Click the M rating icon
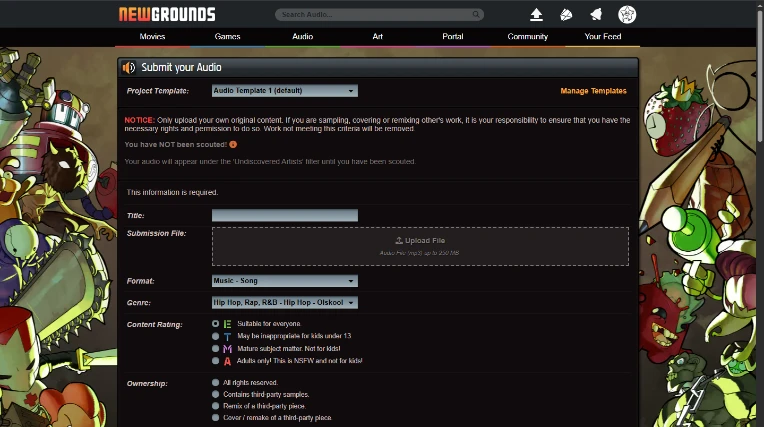This screenshot has height=427, width=764. (x=227, y=349)
